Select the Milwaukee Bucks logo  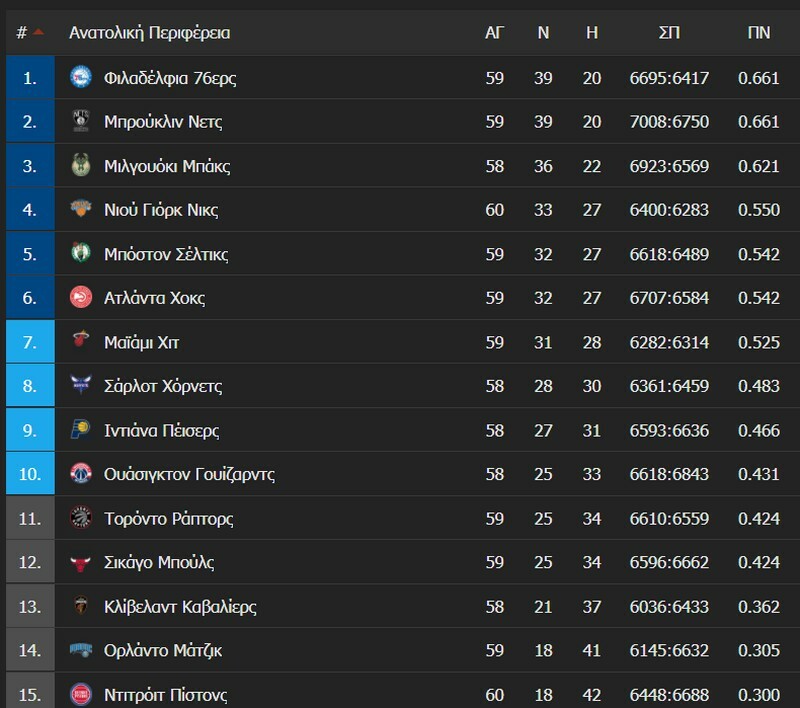81,163
